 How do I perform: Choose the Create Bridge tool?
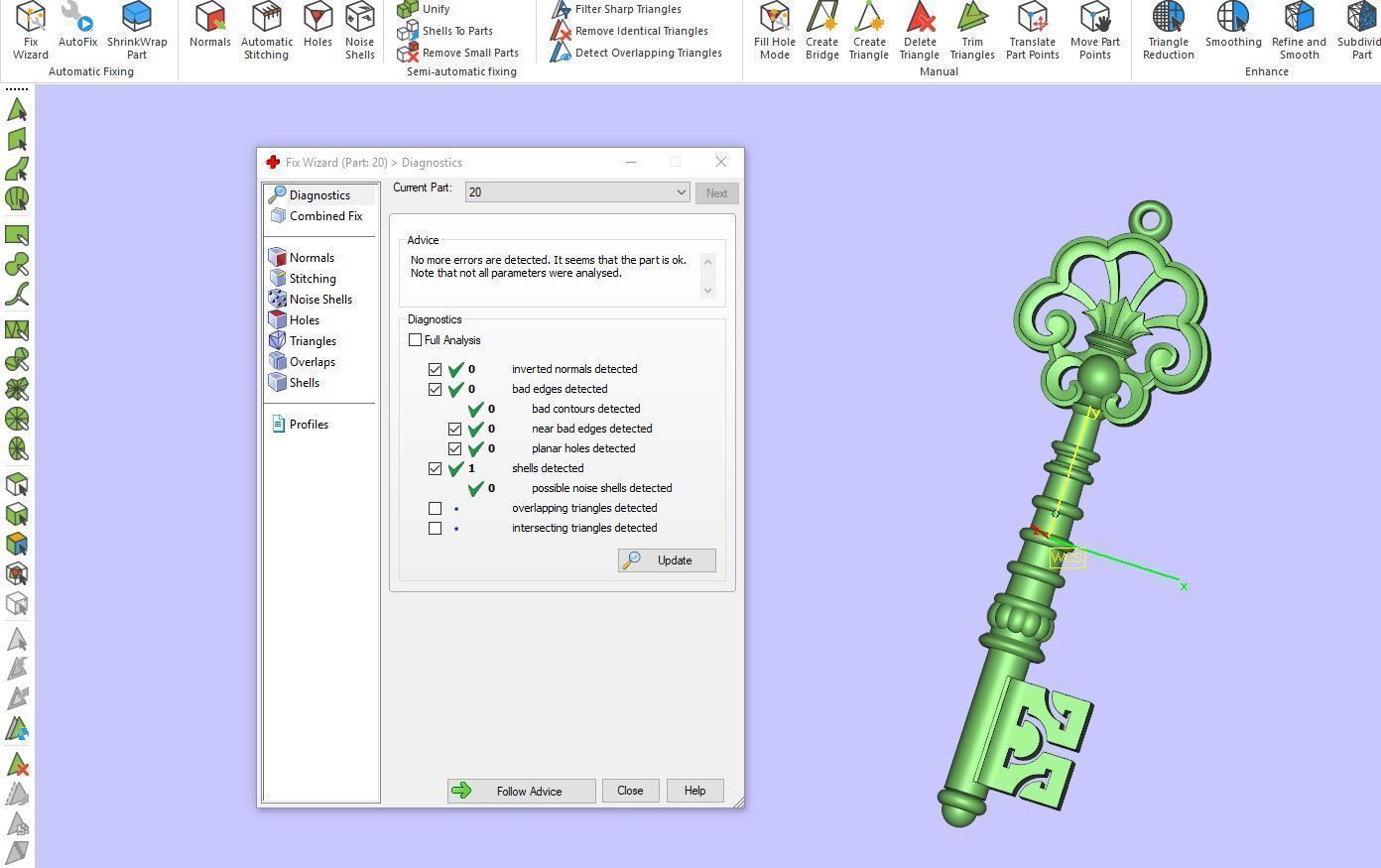pyautogui.click(x=821, y=30)
